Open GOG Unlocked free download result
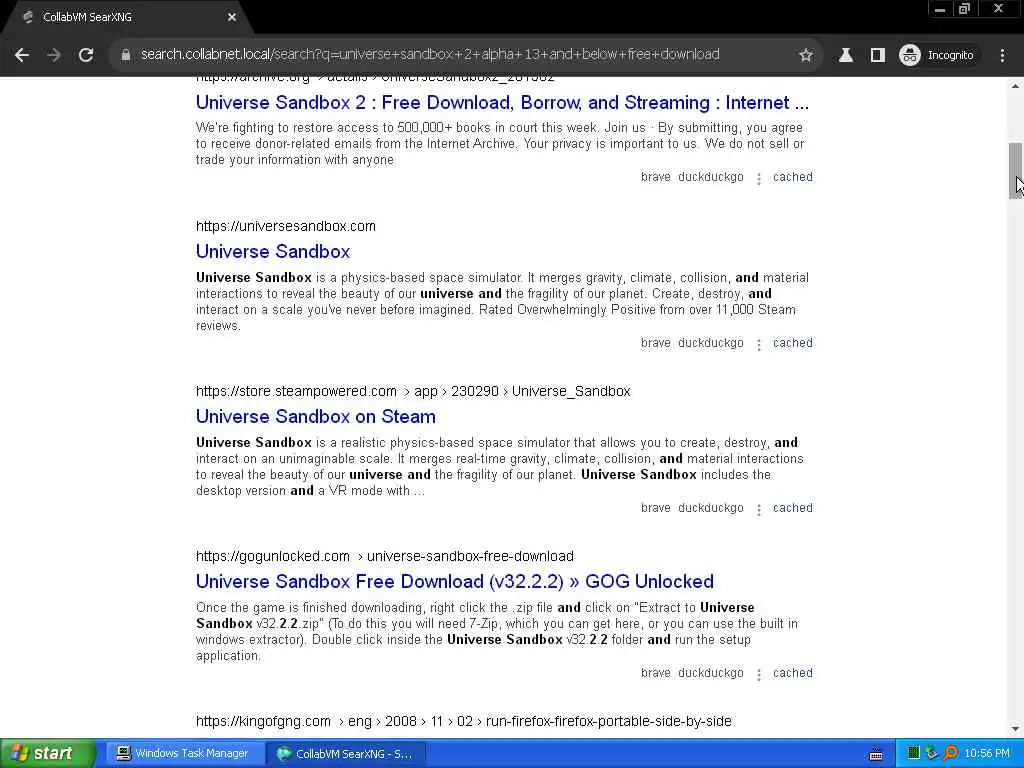The image size is (1024, 768). tap(455, 581)
